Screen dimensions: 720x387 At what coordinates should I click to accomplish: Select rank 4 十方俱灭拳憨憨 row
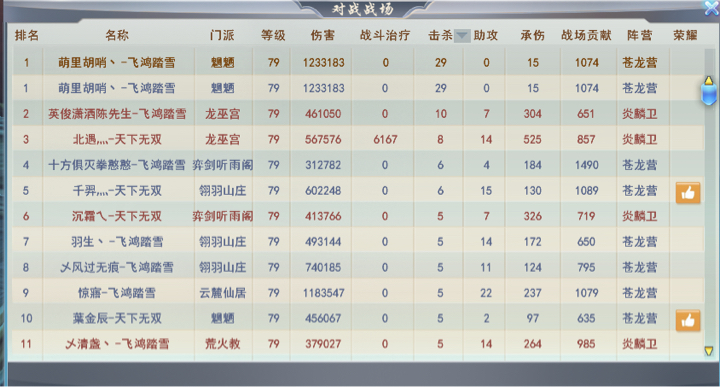pyautogui.click(x=358, y=165)
